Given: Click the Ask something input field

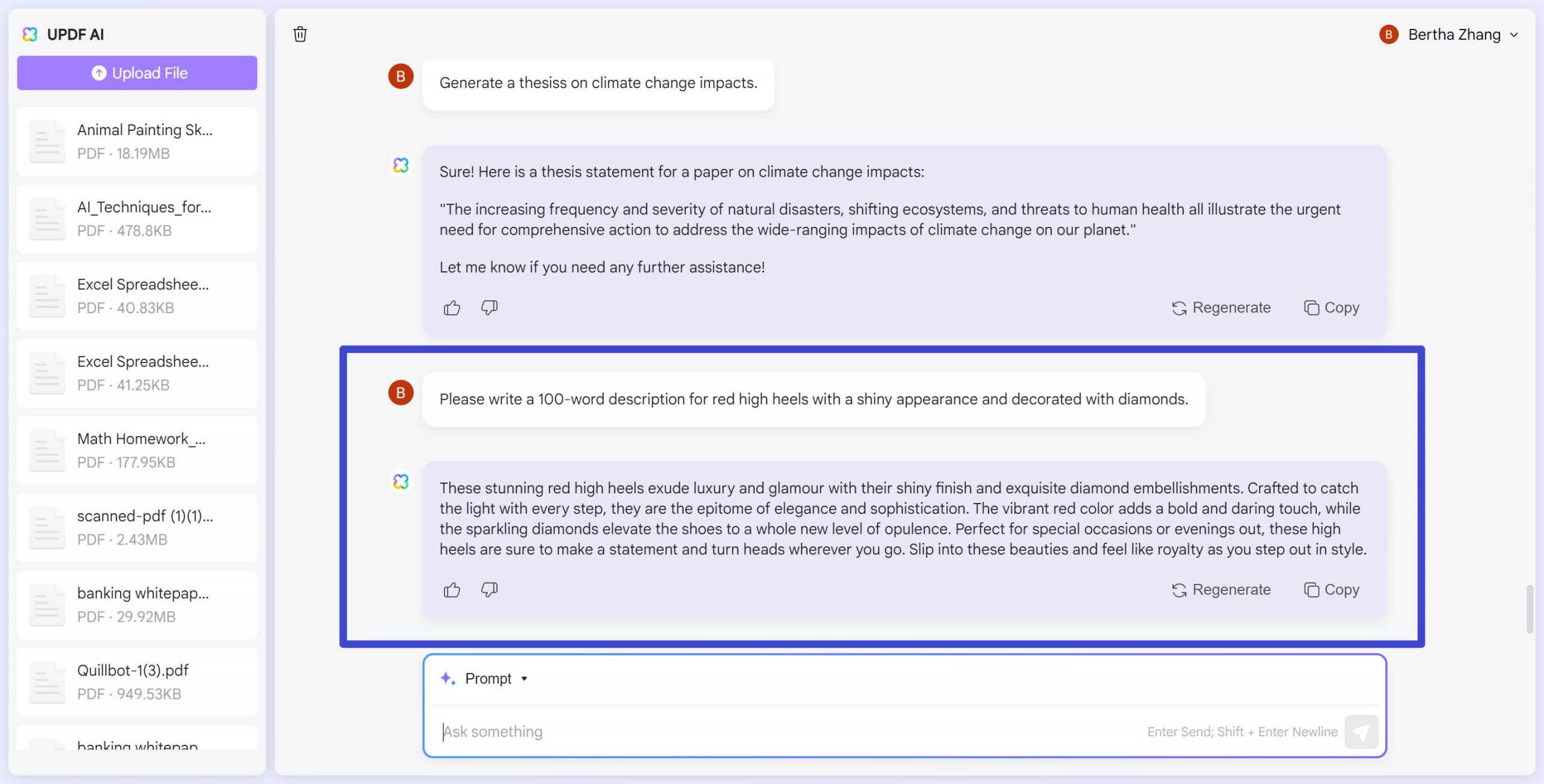Looking at the screenshot, I should coord(724,732).
